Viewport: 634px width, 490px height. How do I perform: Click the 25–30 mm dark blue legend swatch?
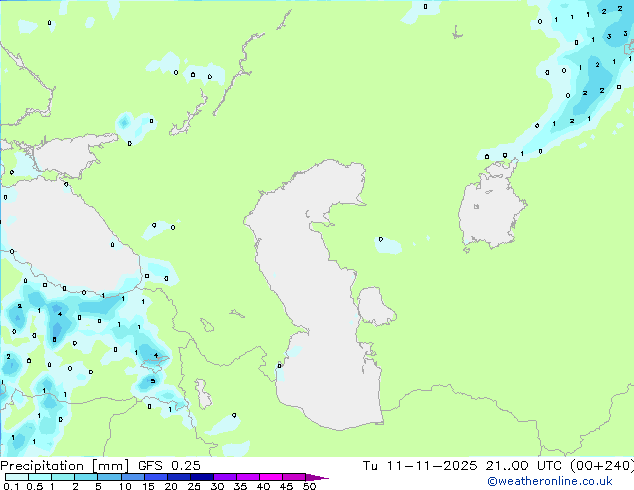202,477
